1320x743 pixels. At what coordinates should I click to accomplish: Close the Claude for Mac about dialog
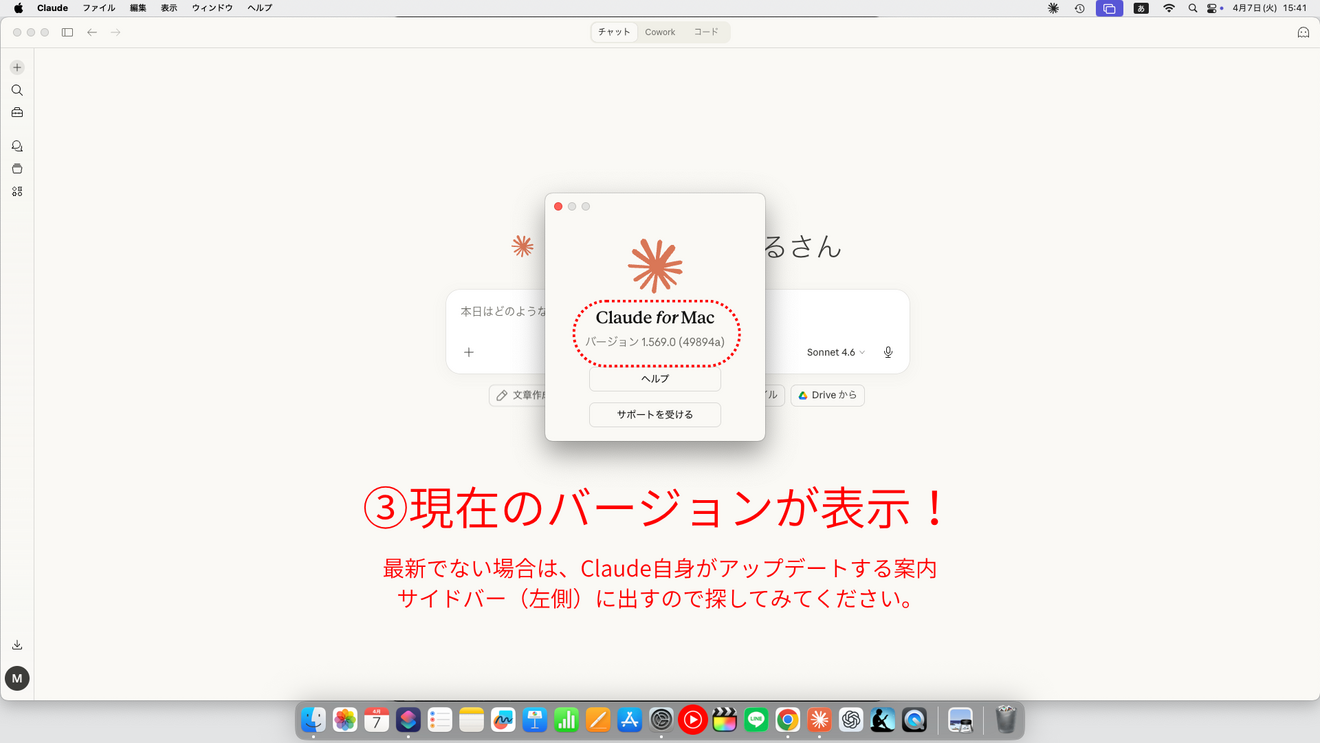point(558,207)
